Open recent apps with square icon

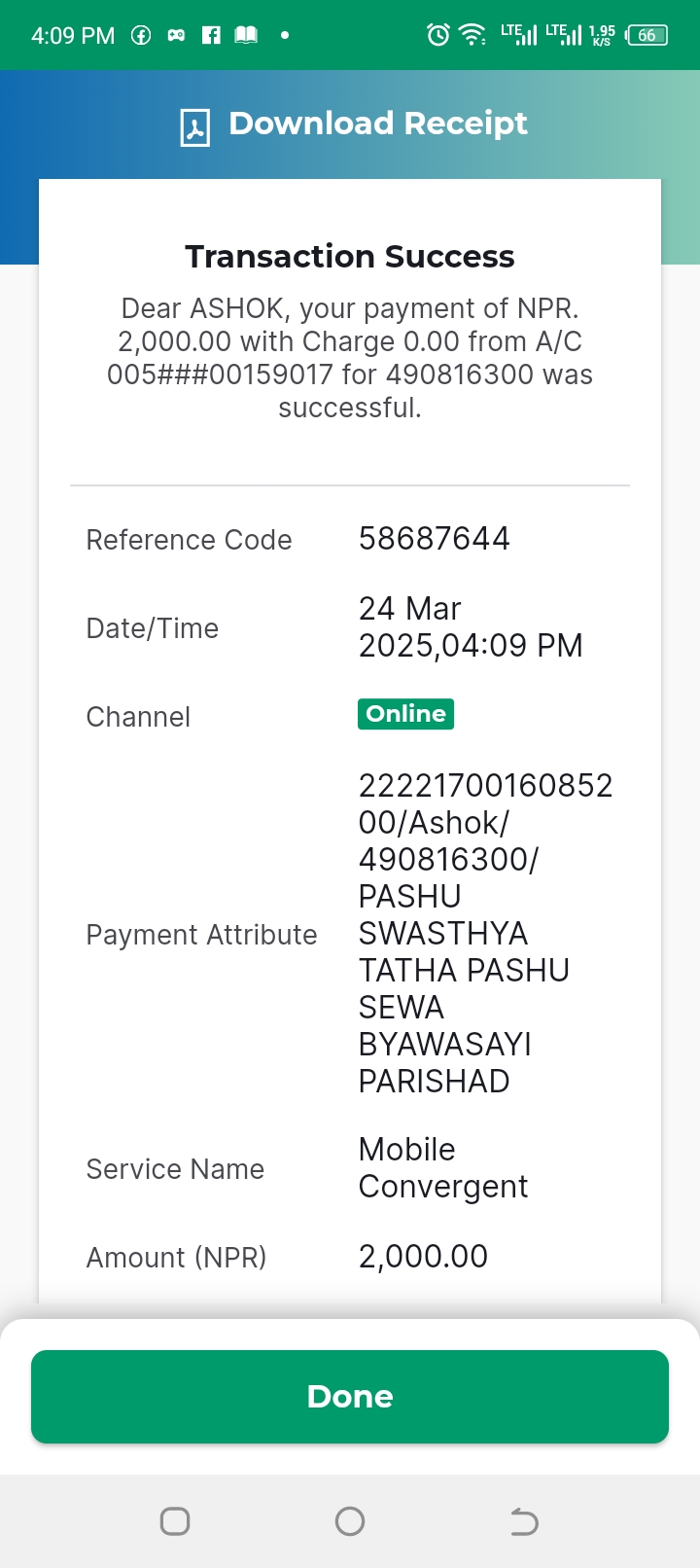175,1520
